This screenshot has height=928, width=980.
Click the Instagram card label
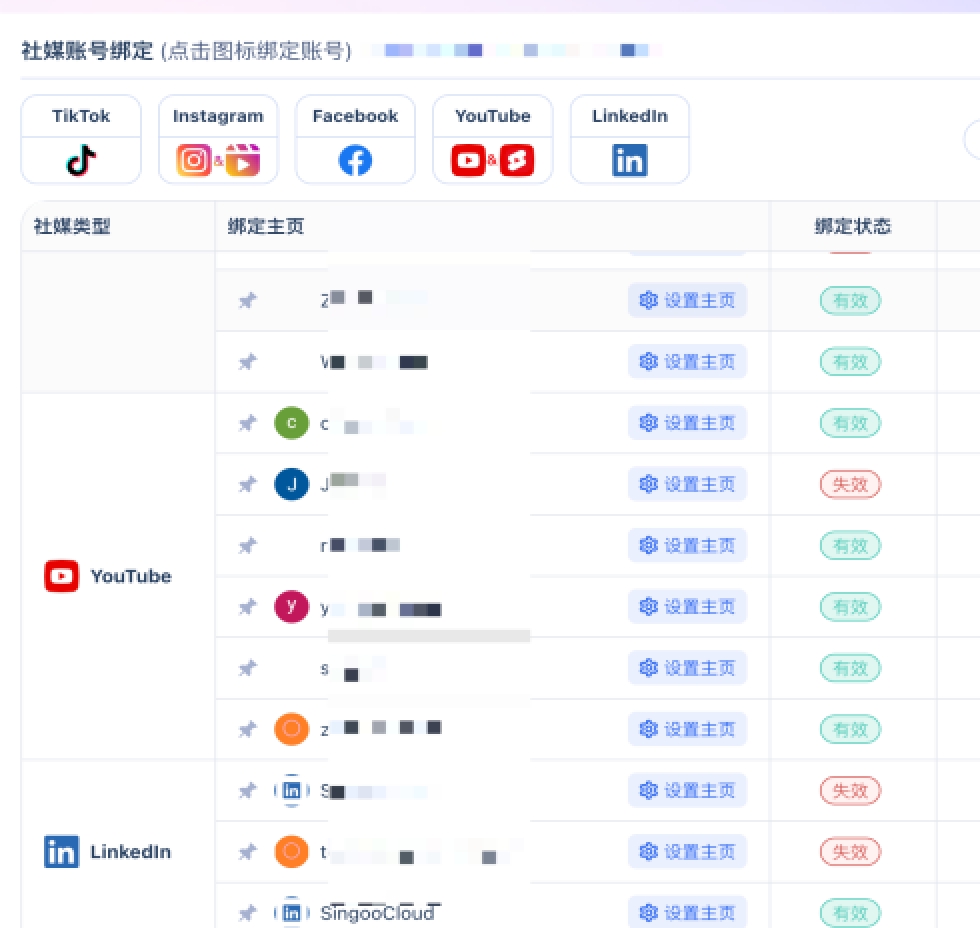pos(218,116)
